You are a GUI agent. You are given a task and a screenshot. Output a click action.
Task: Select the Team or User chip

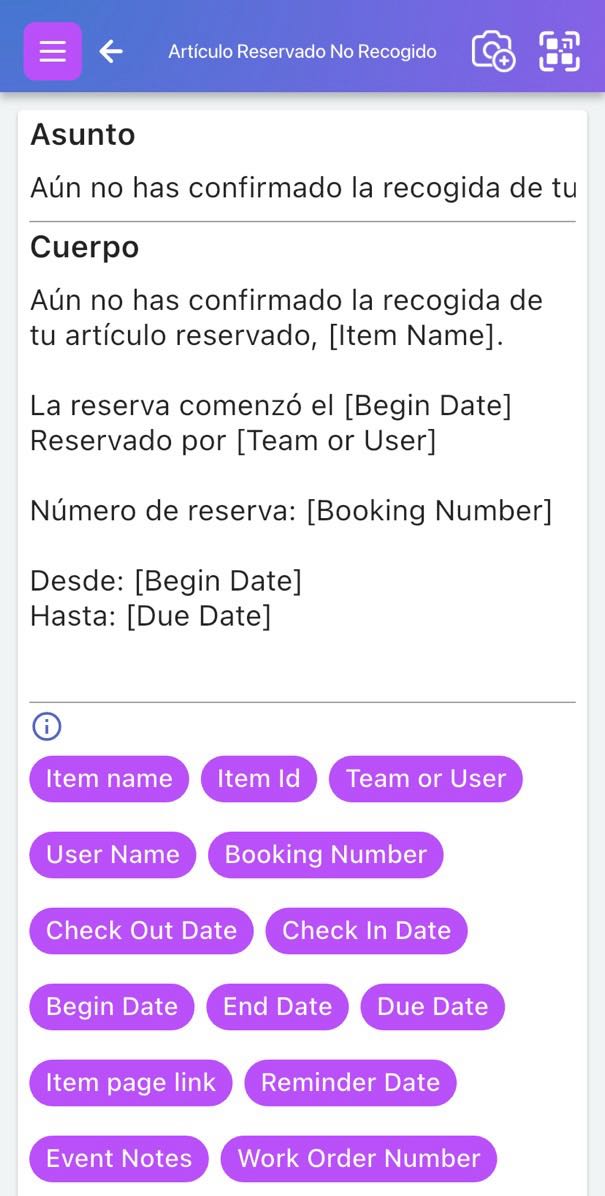point(426,778)
